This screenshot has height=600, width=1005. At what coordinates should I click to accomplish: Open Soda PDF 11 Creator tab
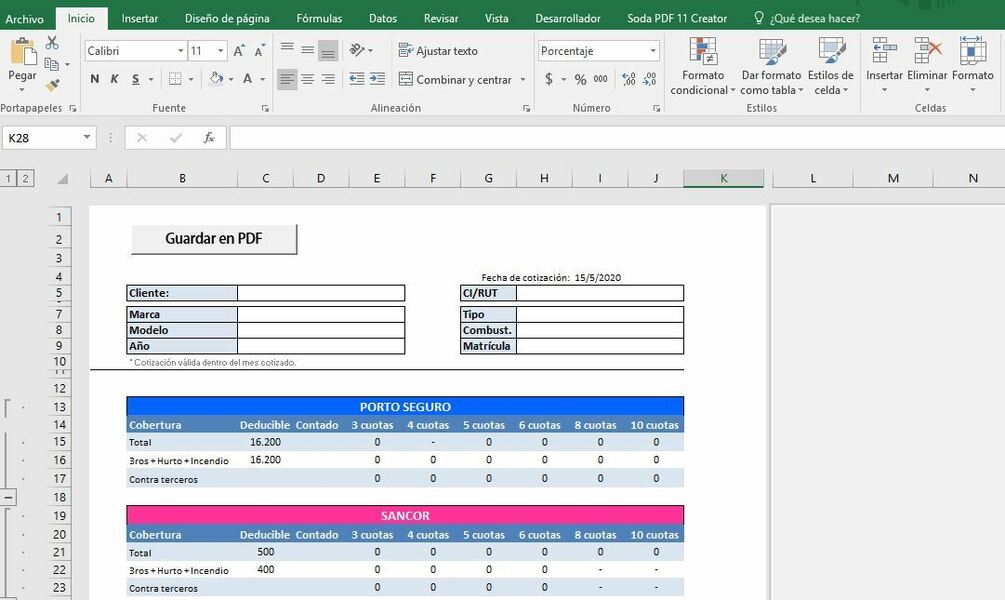677,19
